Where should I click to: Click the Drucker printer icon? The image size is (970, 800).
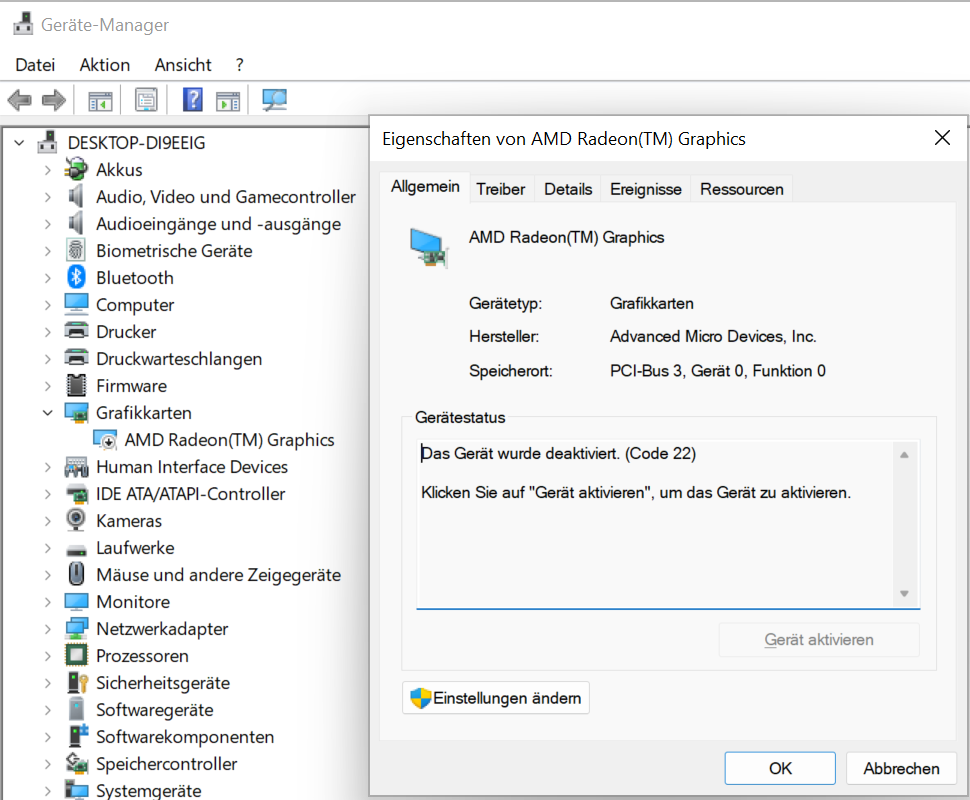pos(76,331)
